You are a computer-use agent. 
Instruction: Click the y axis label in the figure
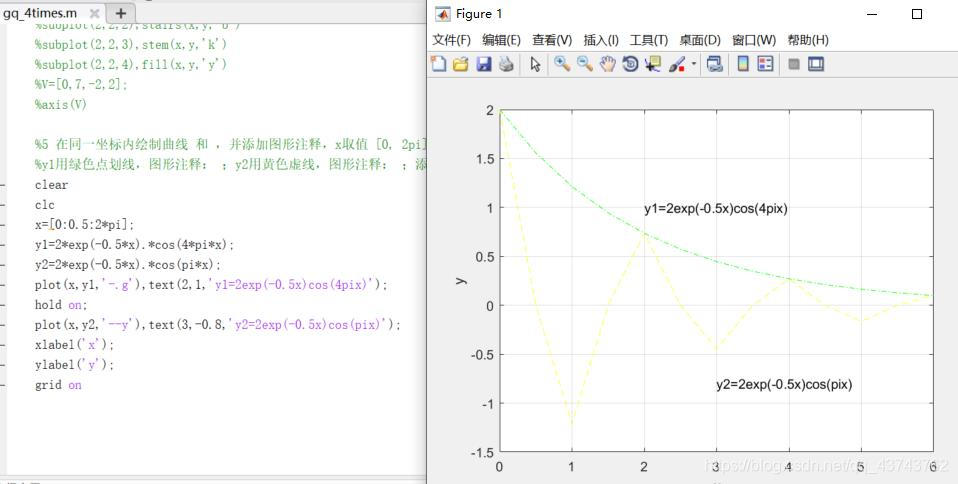click(x=462, y=280)
